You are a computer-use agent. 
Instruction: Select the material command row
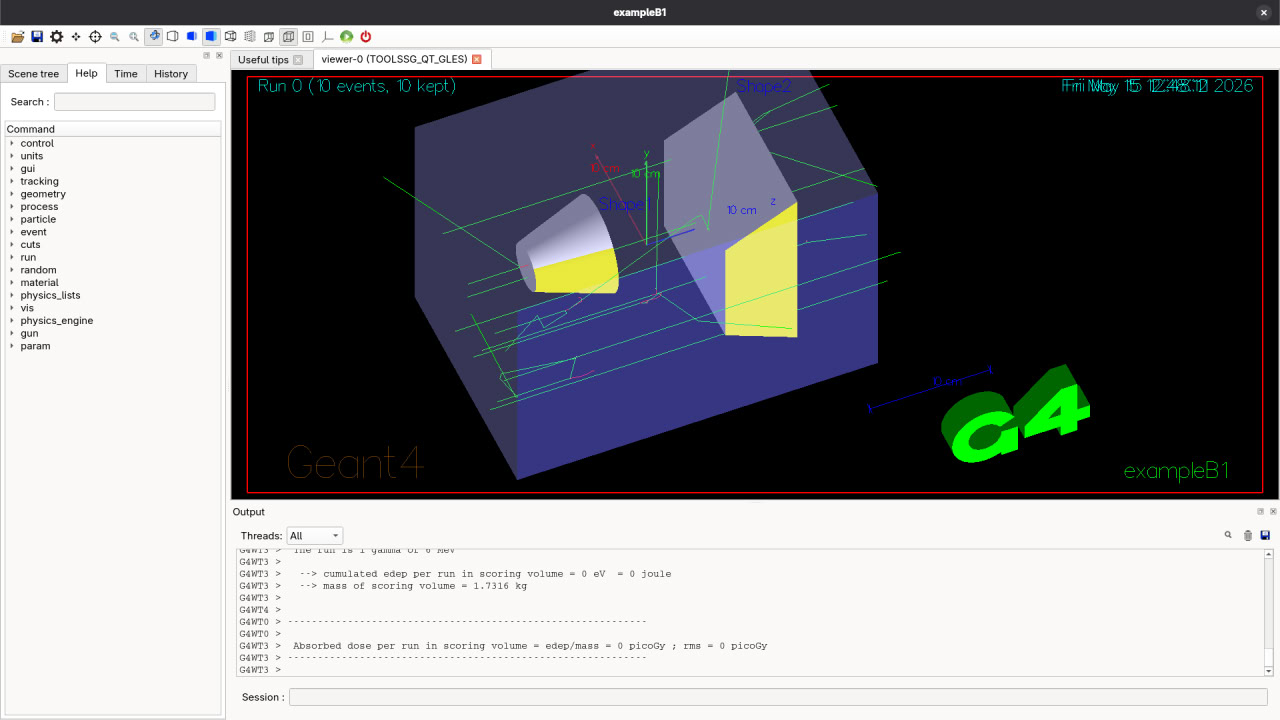point(113,283)
